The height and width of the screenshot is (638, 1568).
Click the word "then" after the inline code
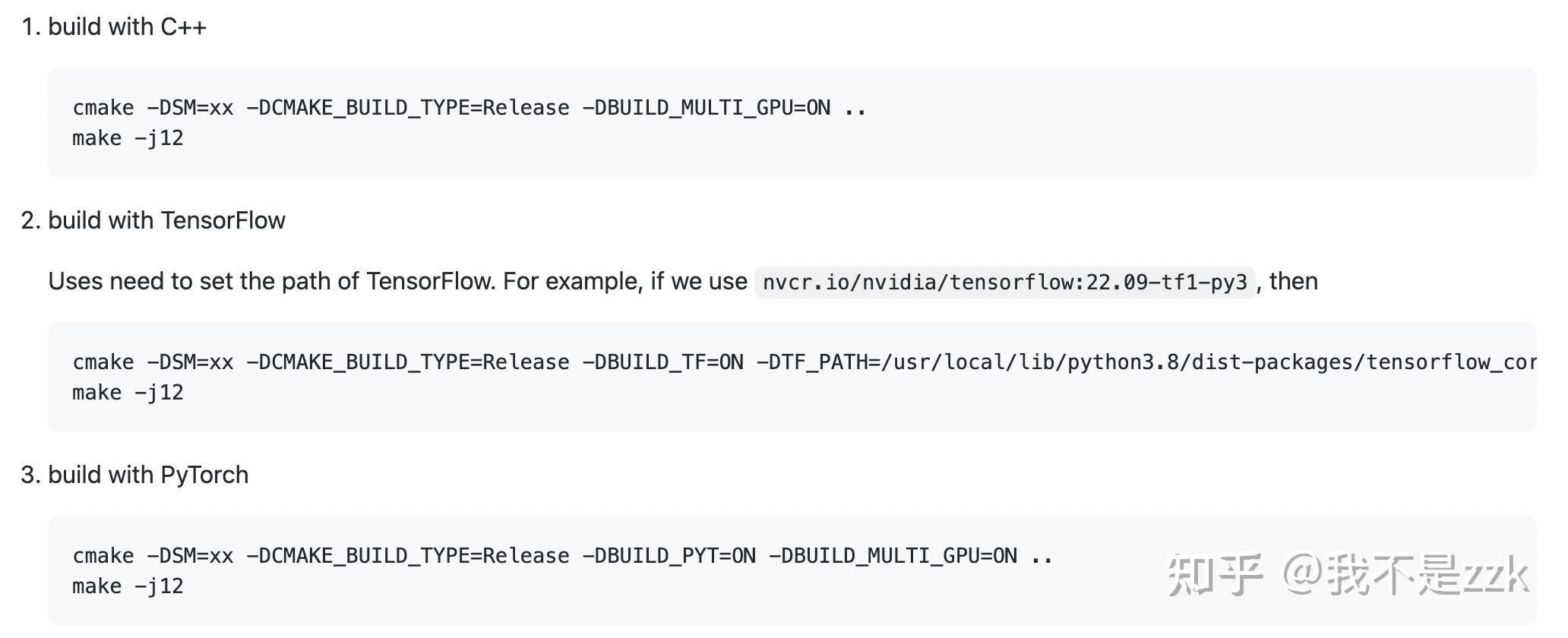pos(1293,282)
